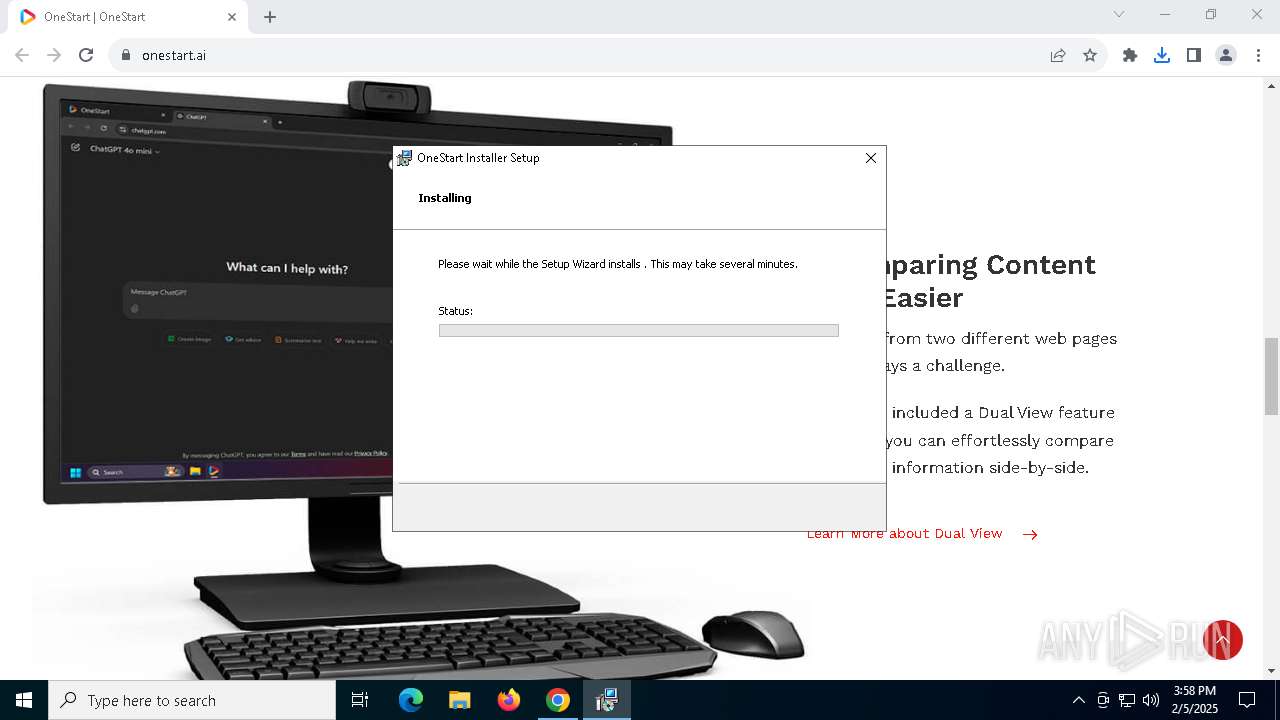Select the installer setup taskbar icon
1280x720 pixels.
607,700
